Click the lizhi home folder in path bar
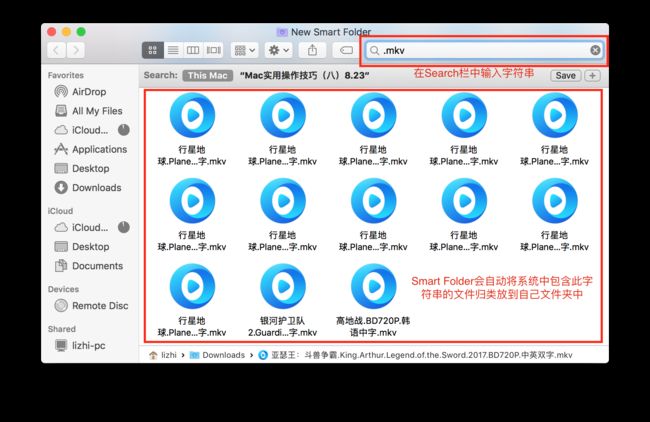Viewport: 650px width, 422px height. pos(163,355)
